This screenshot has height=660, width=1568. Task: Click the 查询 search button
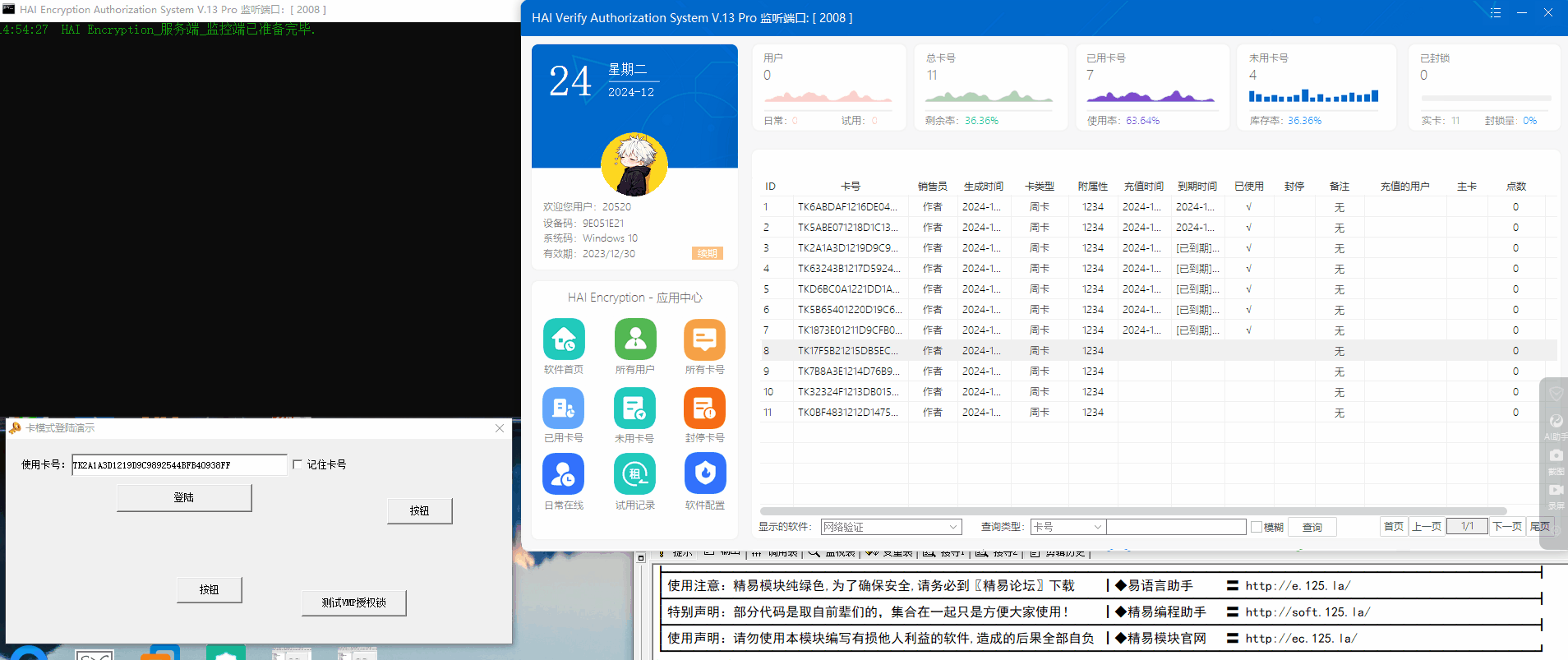point(1312,527)
